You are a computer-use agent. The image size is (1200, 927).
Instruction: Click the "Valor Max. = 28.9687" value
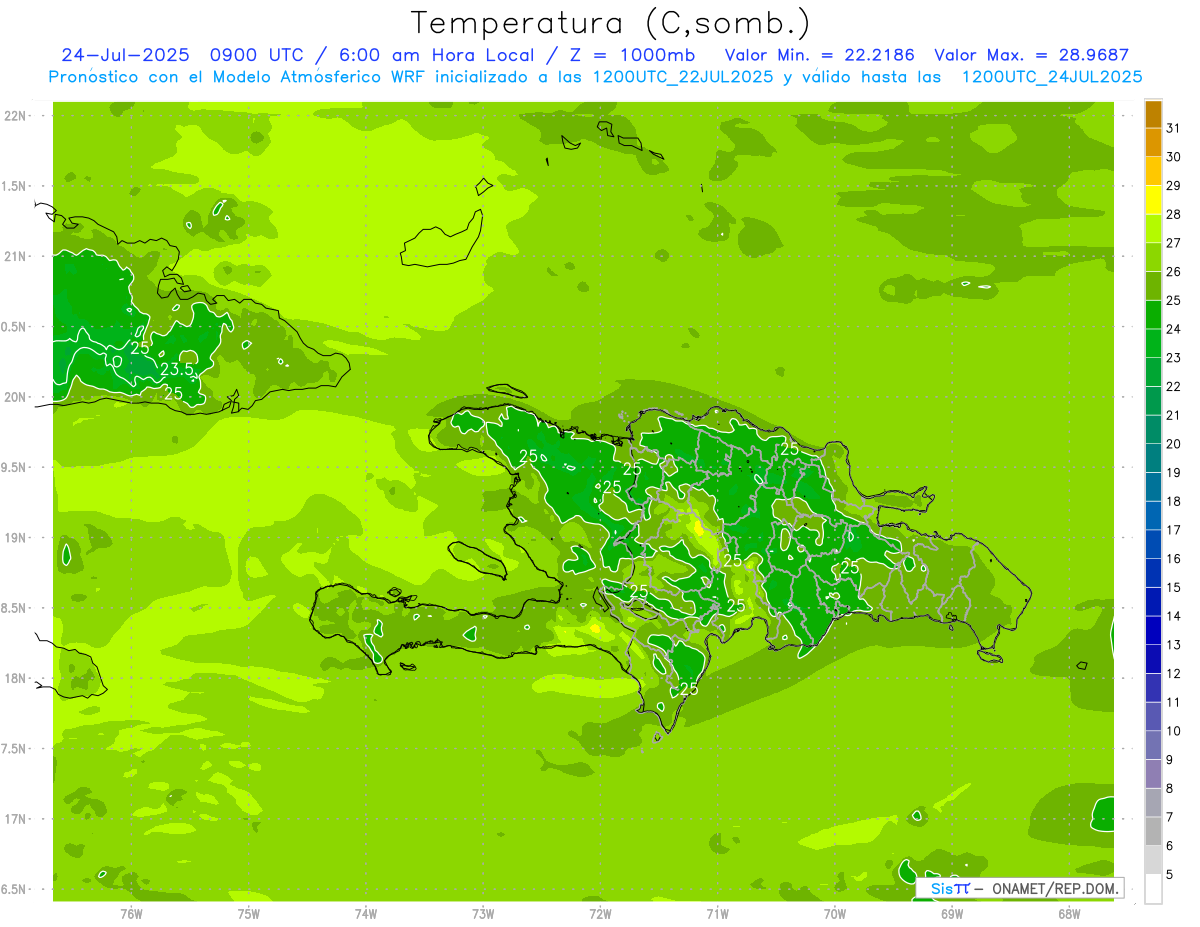1031,55
